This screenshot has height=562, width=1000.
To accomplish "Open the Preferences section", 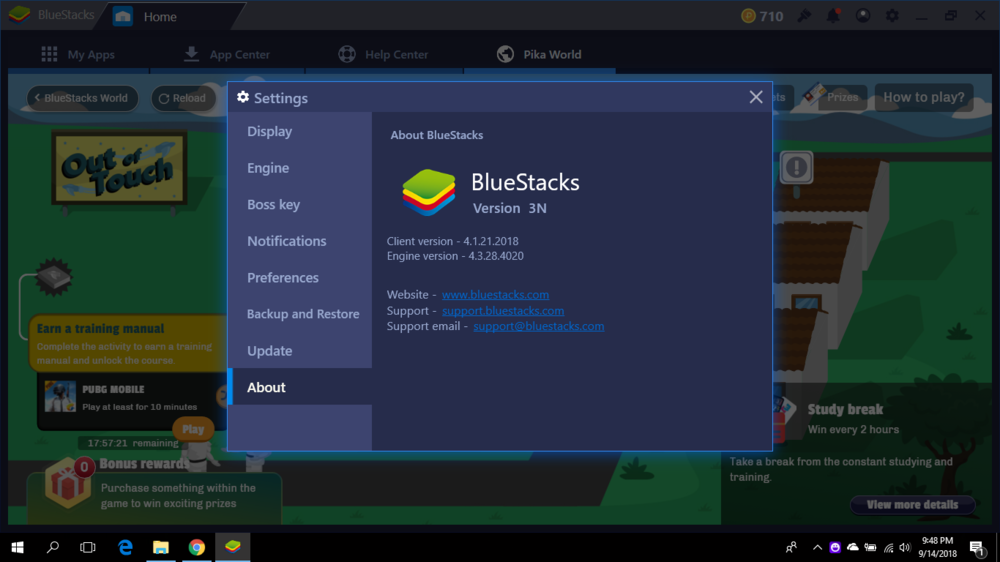I will point(283,277).
